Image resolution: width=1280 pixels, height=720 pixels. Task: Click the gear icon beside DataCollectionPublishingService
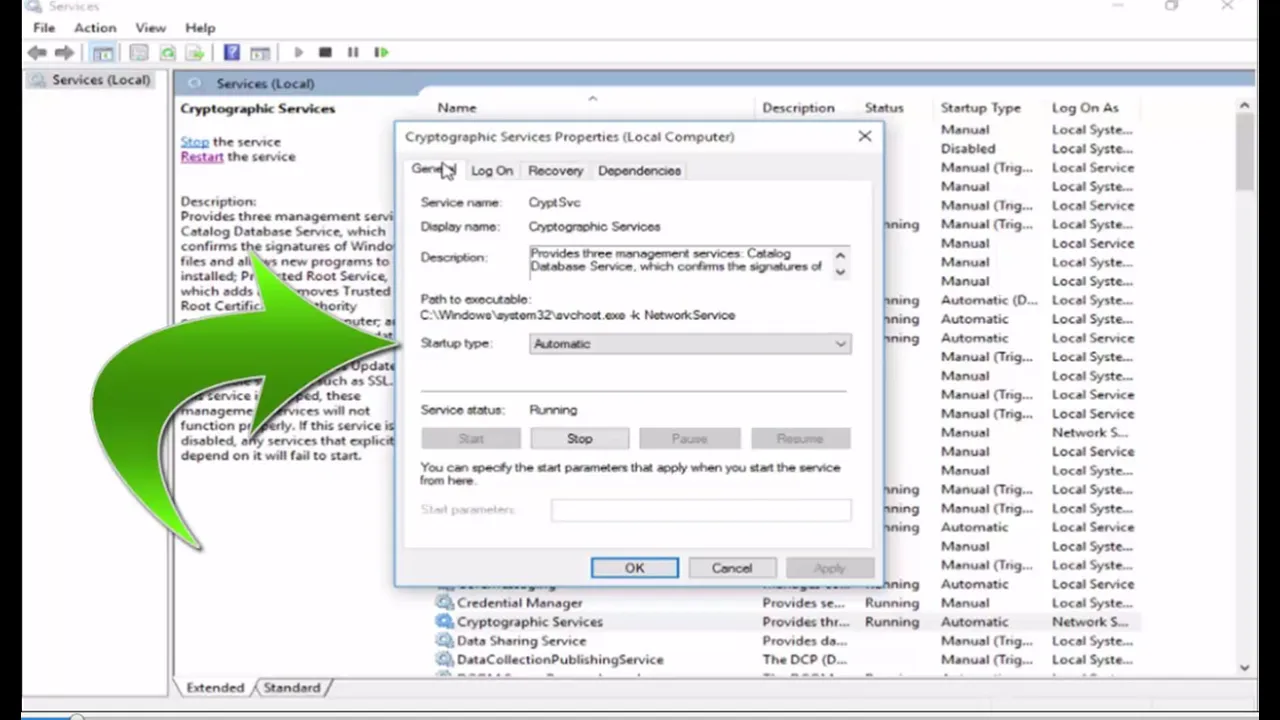click(x=444, y=660)
